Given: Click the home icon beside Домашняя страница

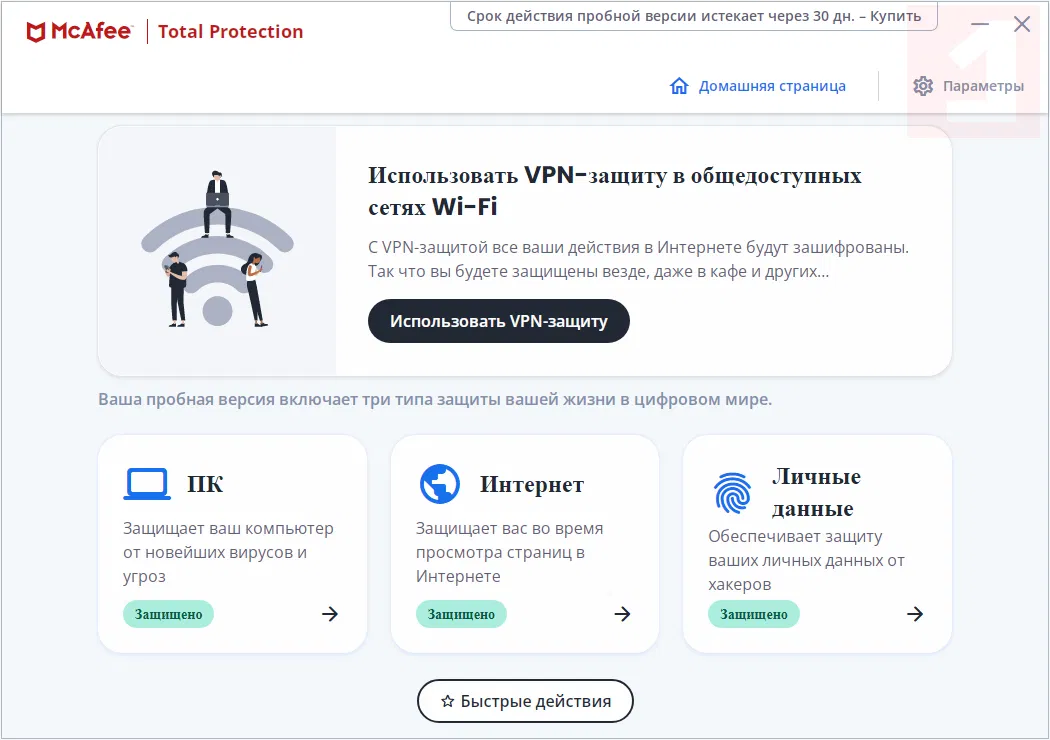Looking at the screenshot, I should (x=679, y=86).
